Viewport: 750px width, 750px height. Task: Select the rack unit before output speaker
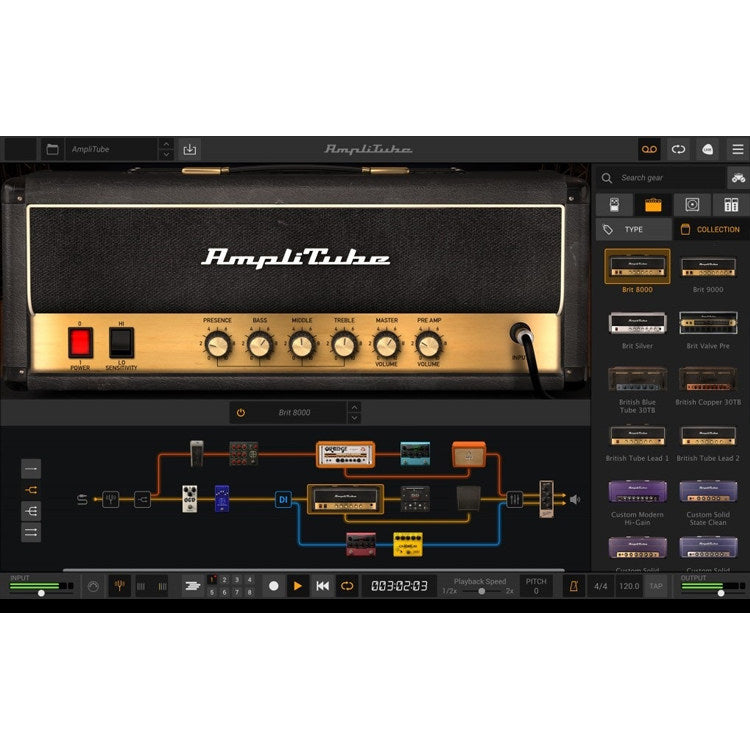[x=546, y=499]
